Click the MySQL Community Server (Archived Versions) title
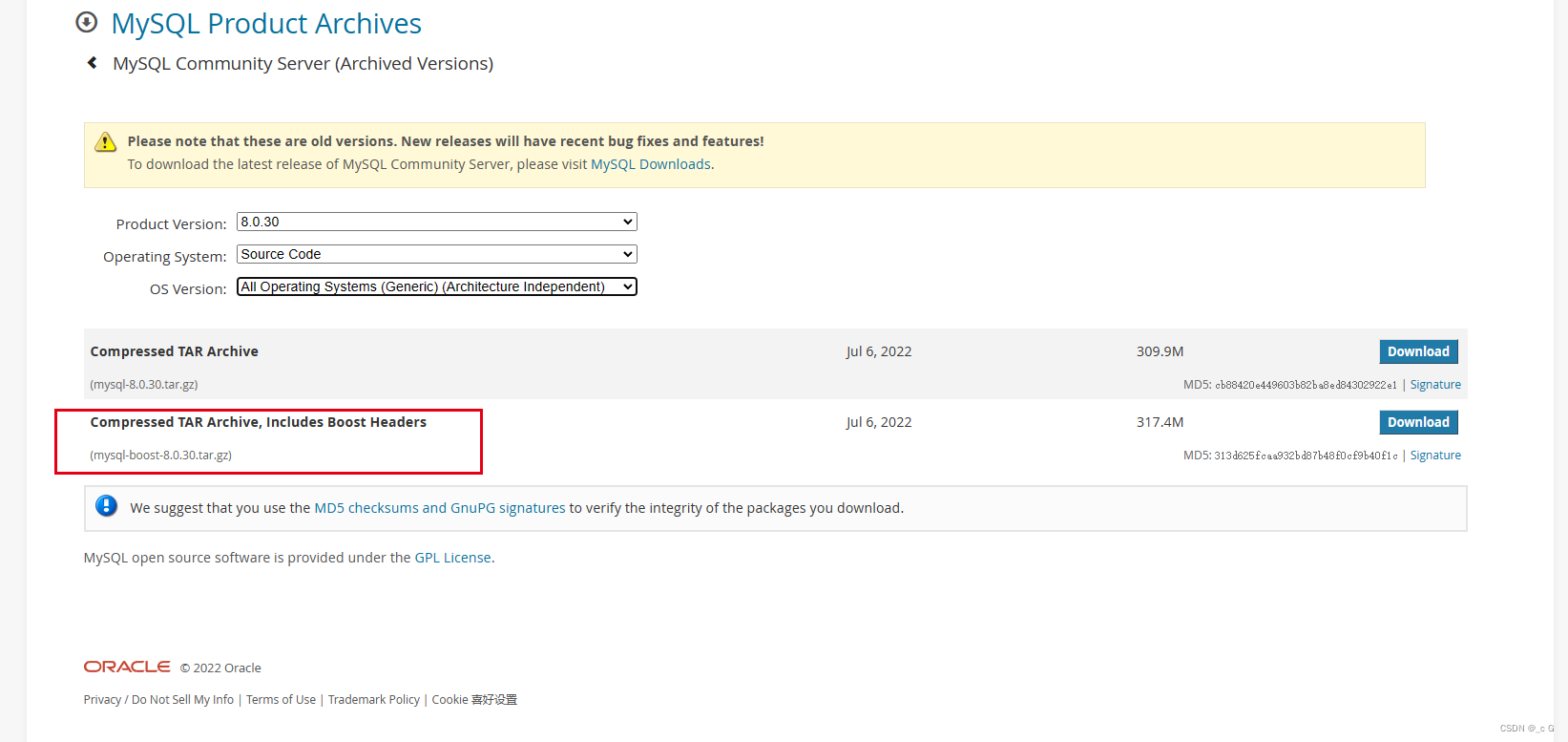 click(x=303, y=64)
